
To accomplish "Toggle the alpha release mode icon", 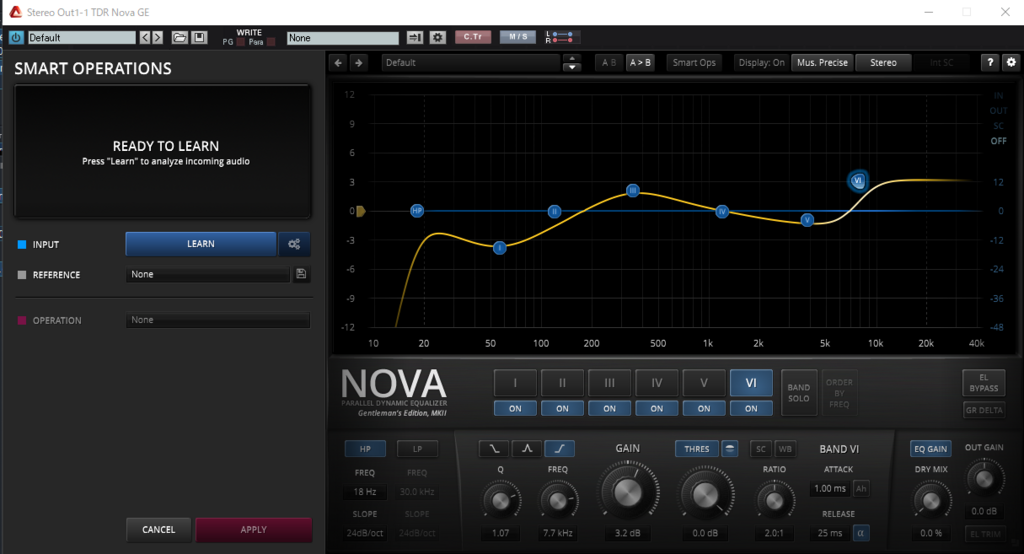I will 861,533.
